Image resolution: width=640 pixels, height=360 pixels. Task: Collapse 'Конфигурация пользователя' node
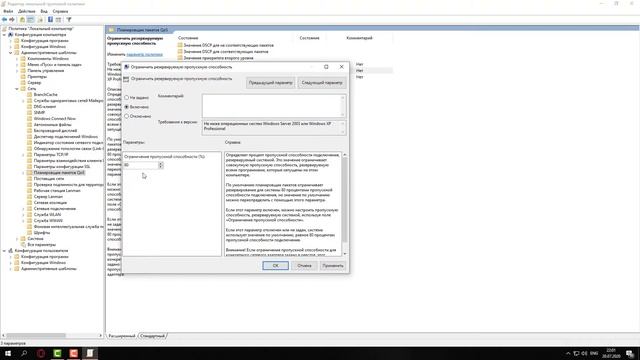tap(4, 251)
